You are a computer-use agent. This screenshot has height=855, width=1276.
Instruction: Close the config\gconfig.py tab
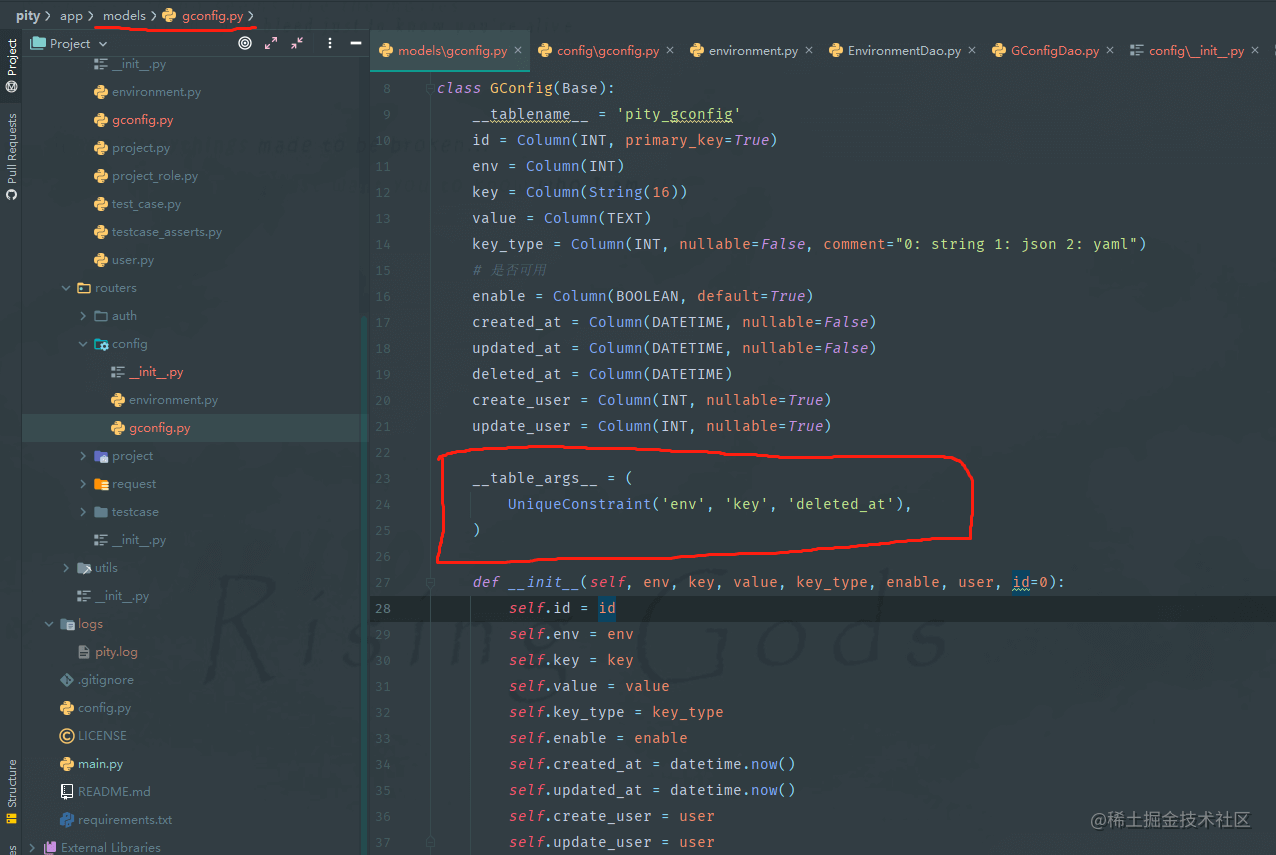pyautogui.click(x=669, y=50)
